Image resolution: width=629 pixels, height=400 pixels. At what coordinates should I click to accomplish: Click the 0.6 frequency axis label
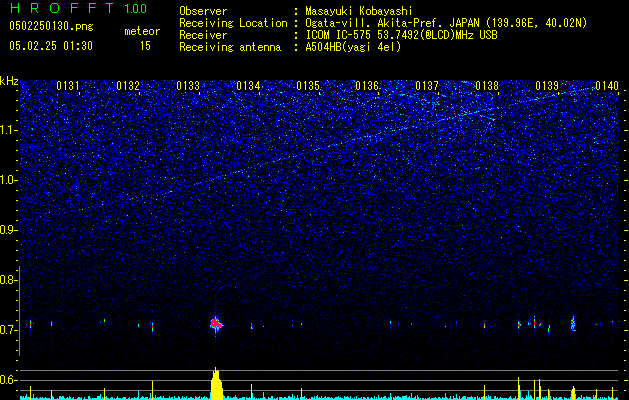coord(8,380)
